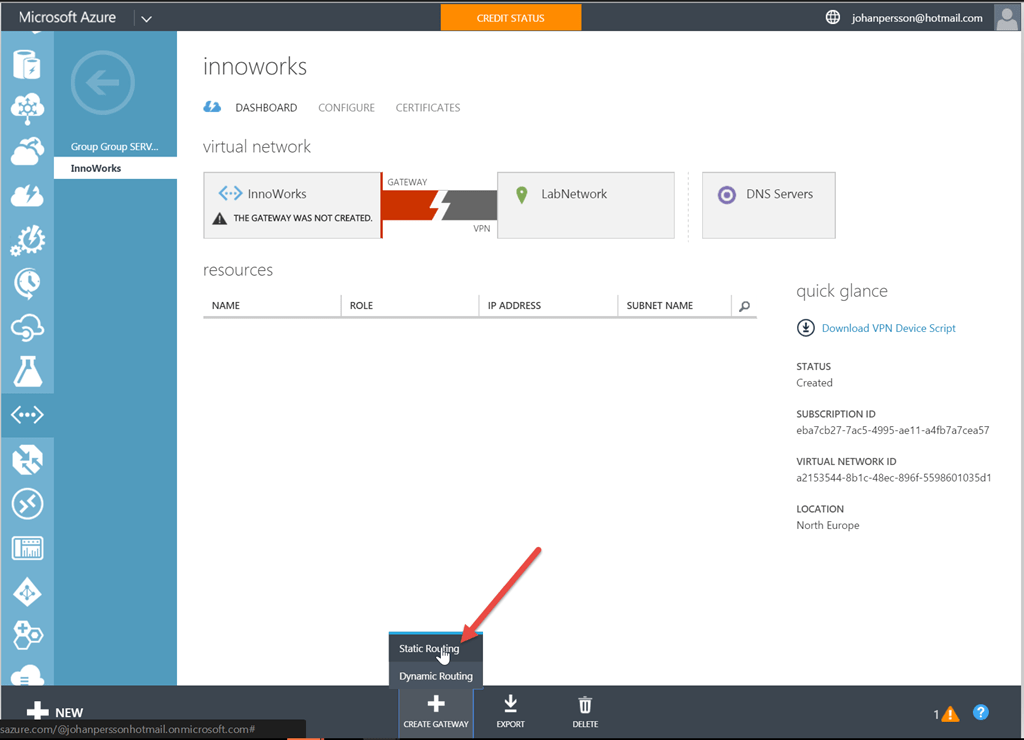Open the Create Gateway command
This screenshot has width=1024, height=740.
[x=436, y=712]
